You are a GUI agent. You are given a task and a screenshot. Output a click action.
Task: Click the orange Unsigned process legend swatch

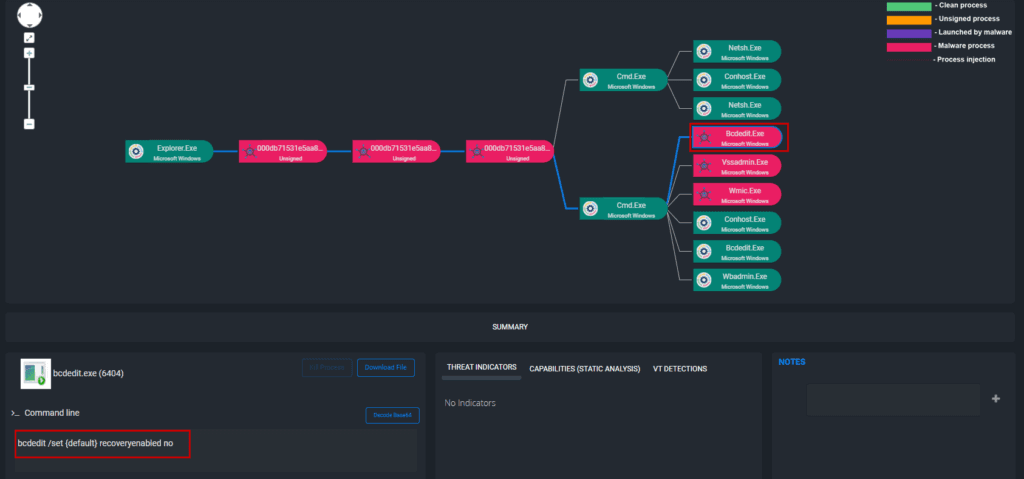tap(908, 20)
